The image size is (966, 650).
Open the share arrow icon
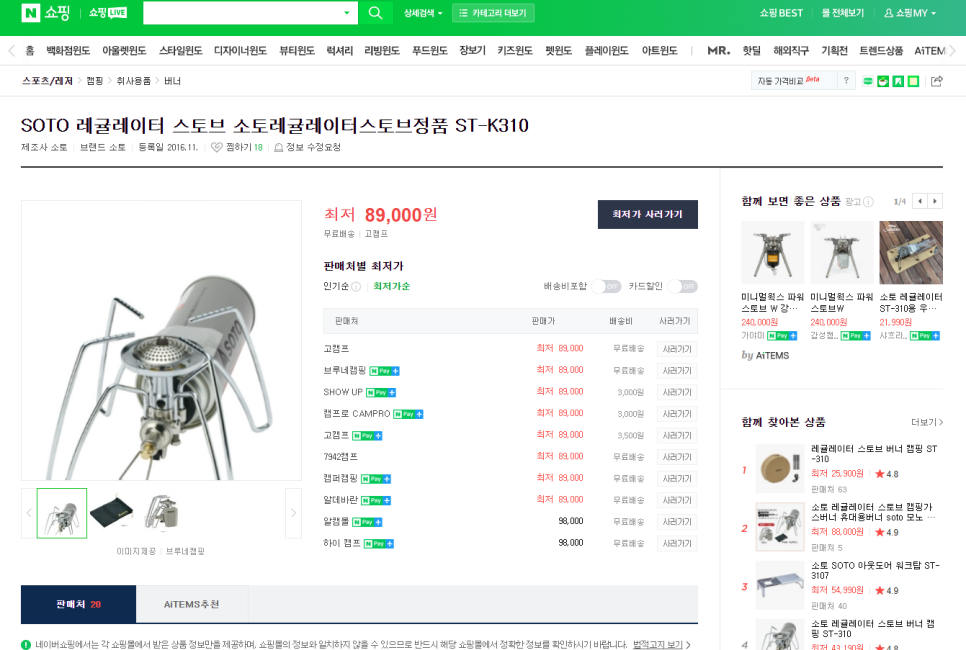pos(936,81)
